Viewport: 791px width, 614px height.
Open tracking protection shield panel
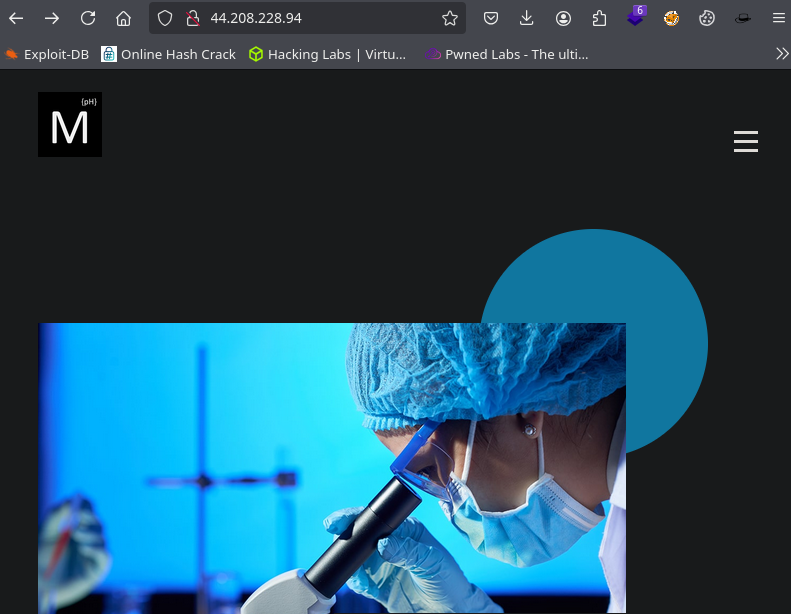pos(166,18)
